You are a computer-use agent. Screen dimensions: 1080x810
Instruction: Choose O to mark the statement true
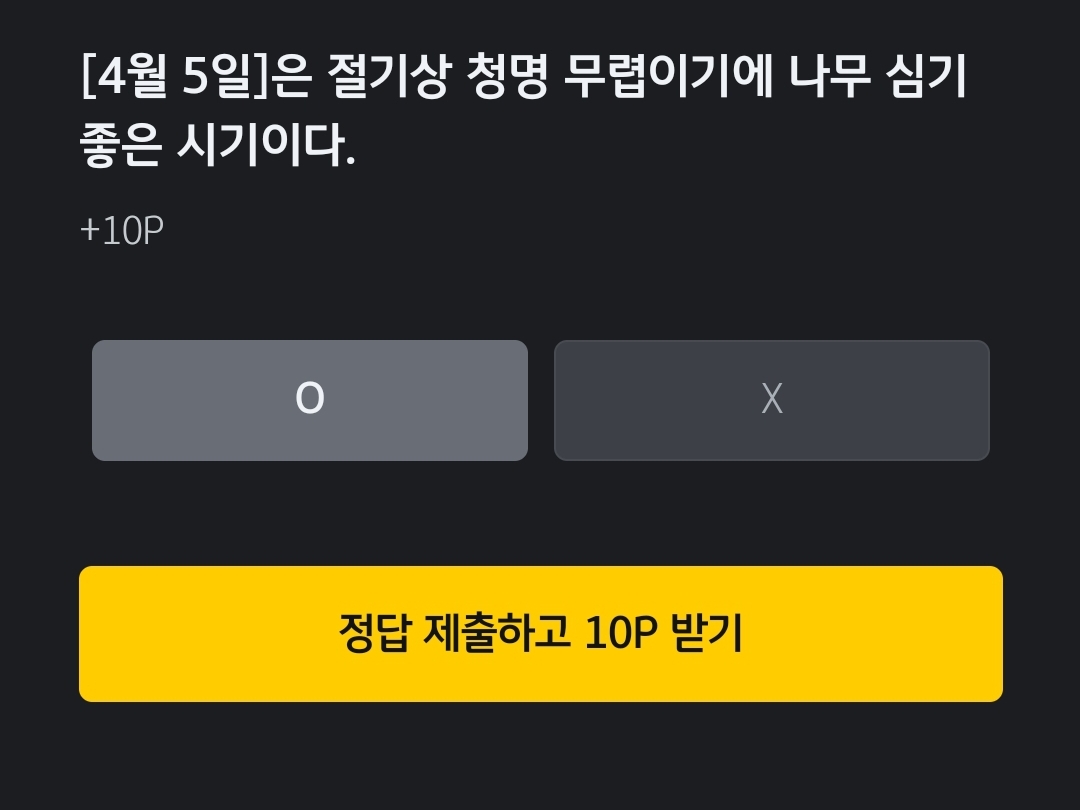[310, 400]
